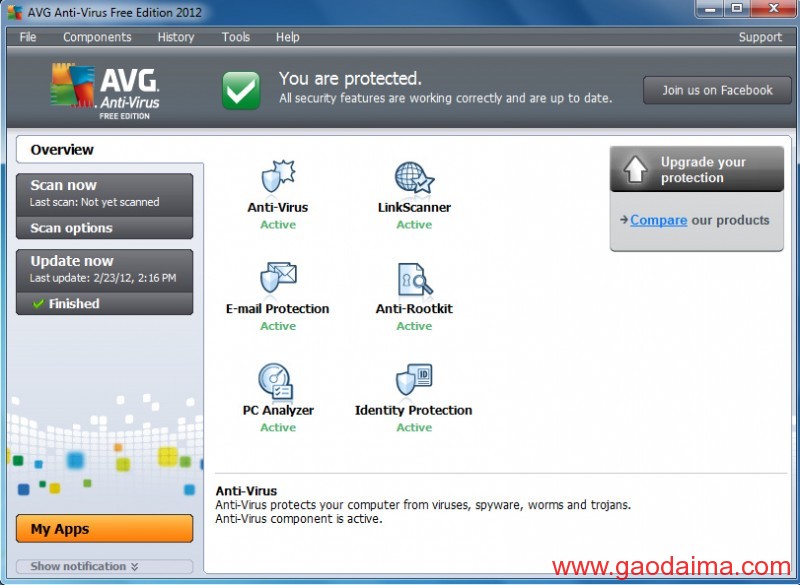Select the Overview tab

[x=110, y=149]
